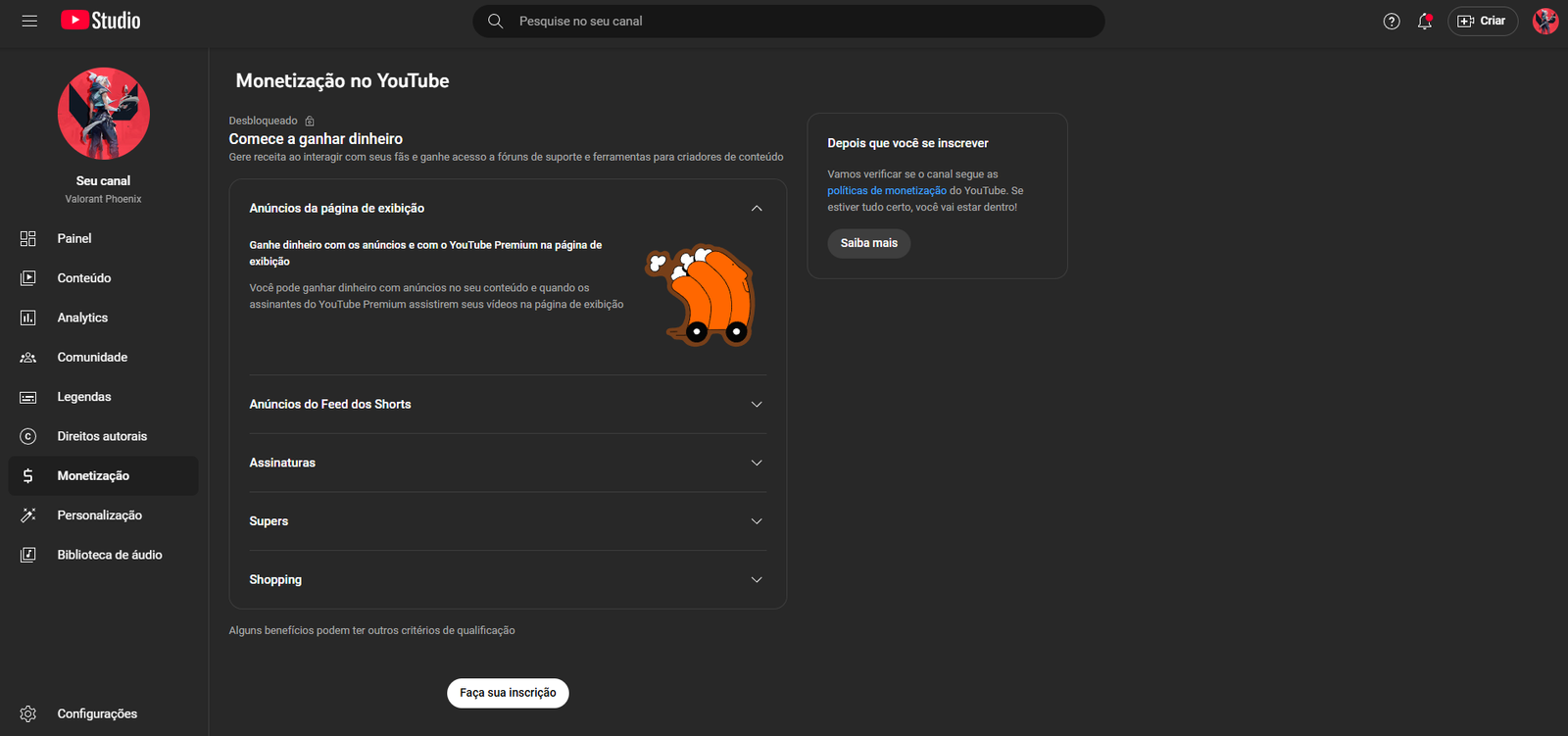This screenshot has height=736, width=1568.
Task: Expand Anúncios do Feed dos Shorts chevron
Action: coord(757,404)
